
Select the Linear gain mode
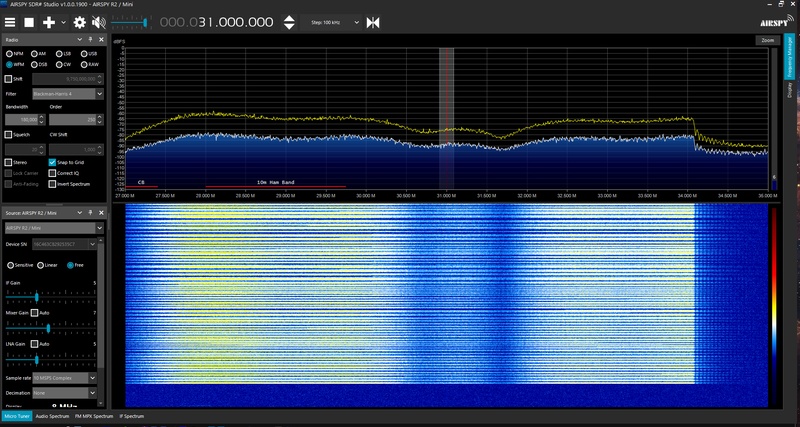[47, 265]
